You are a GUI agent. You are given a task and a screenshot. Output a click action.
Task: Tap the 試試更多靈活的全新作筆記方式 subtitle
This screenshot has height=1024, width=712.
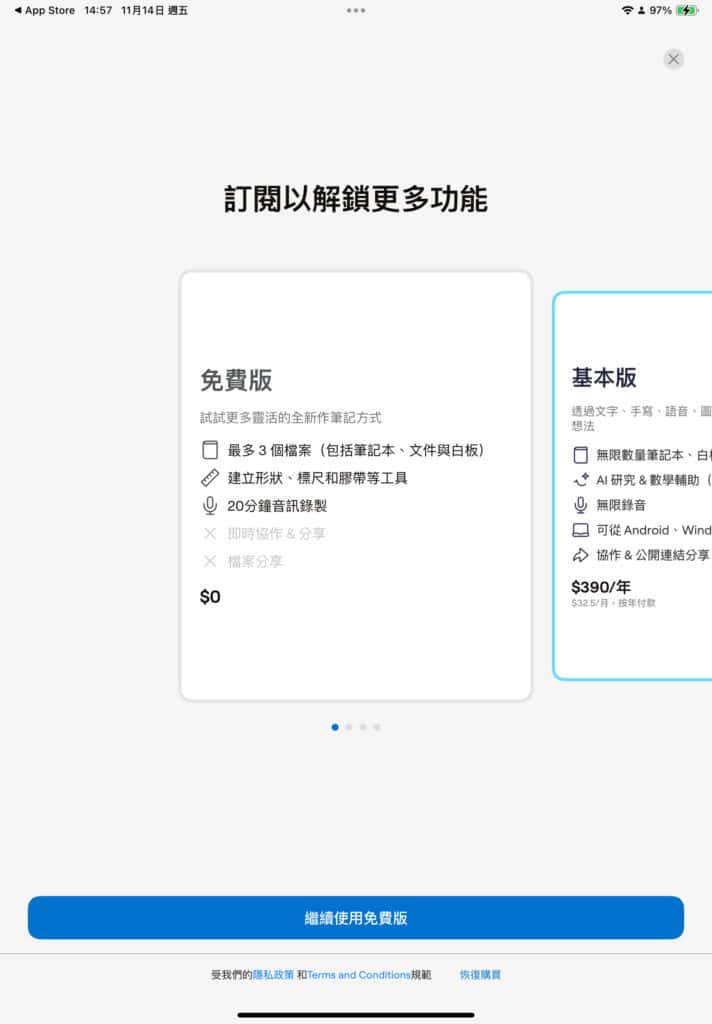(x=291, y=417)
